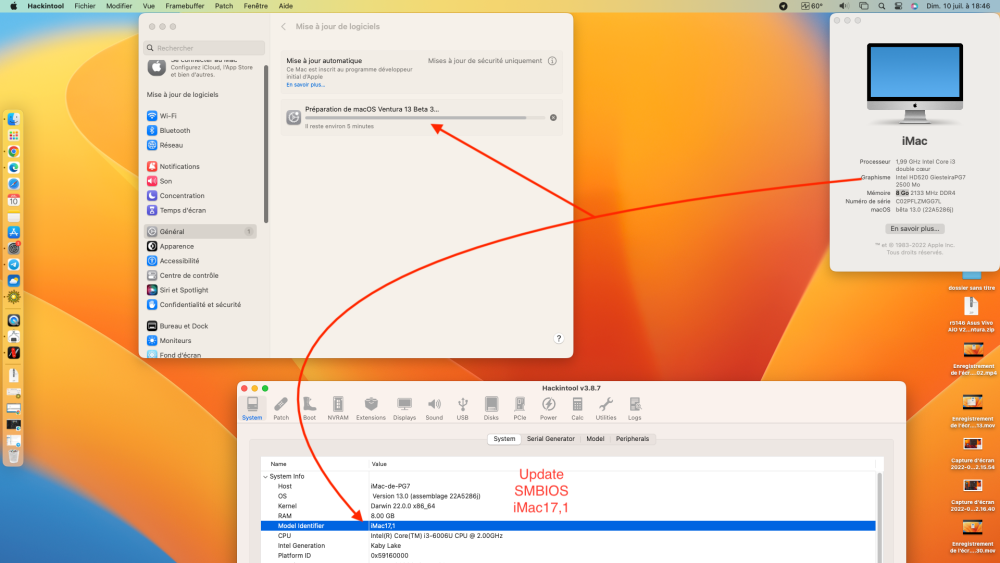The image size is (1000, 563).
Task: Select the Host row iMac-de-PG7
Action: point(568,486)
